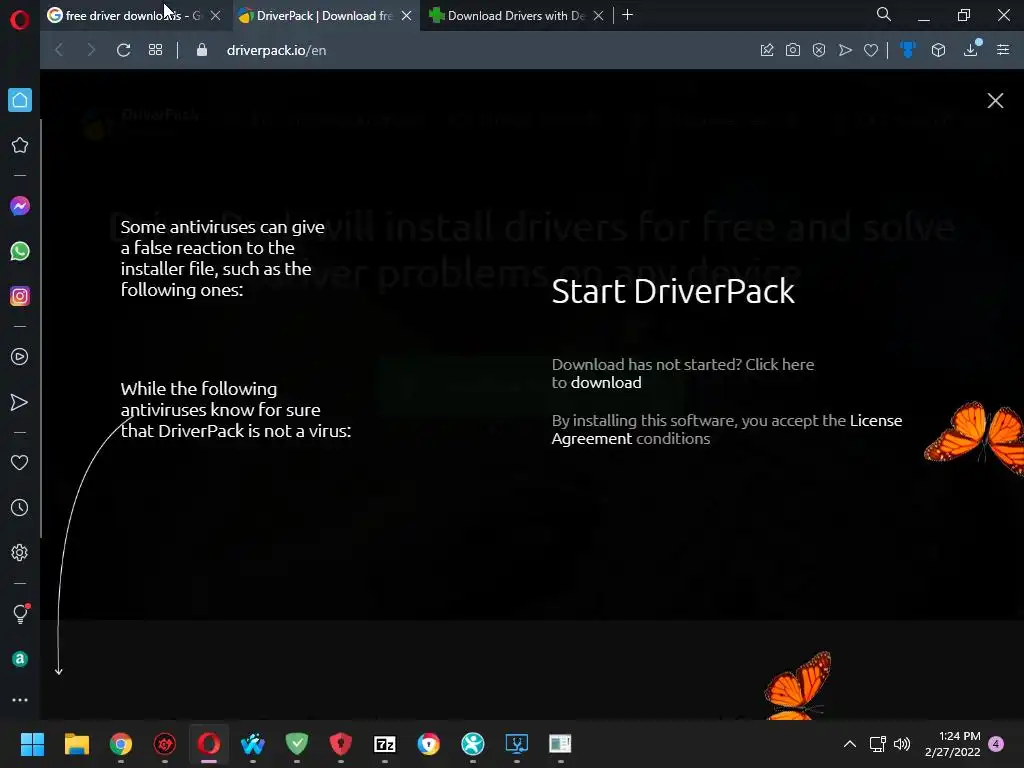Open the green 'a' sidebar app icon

click(x=20, y=659)
